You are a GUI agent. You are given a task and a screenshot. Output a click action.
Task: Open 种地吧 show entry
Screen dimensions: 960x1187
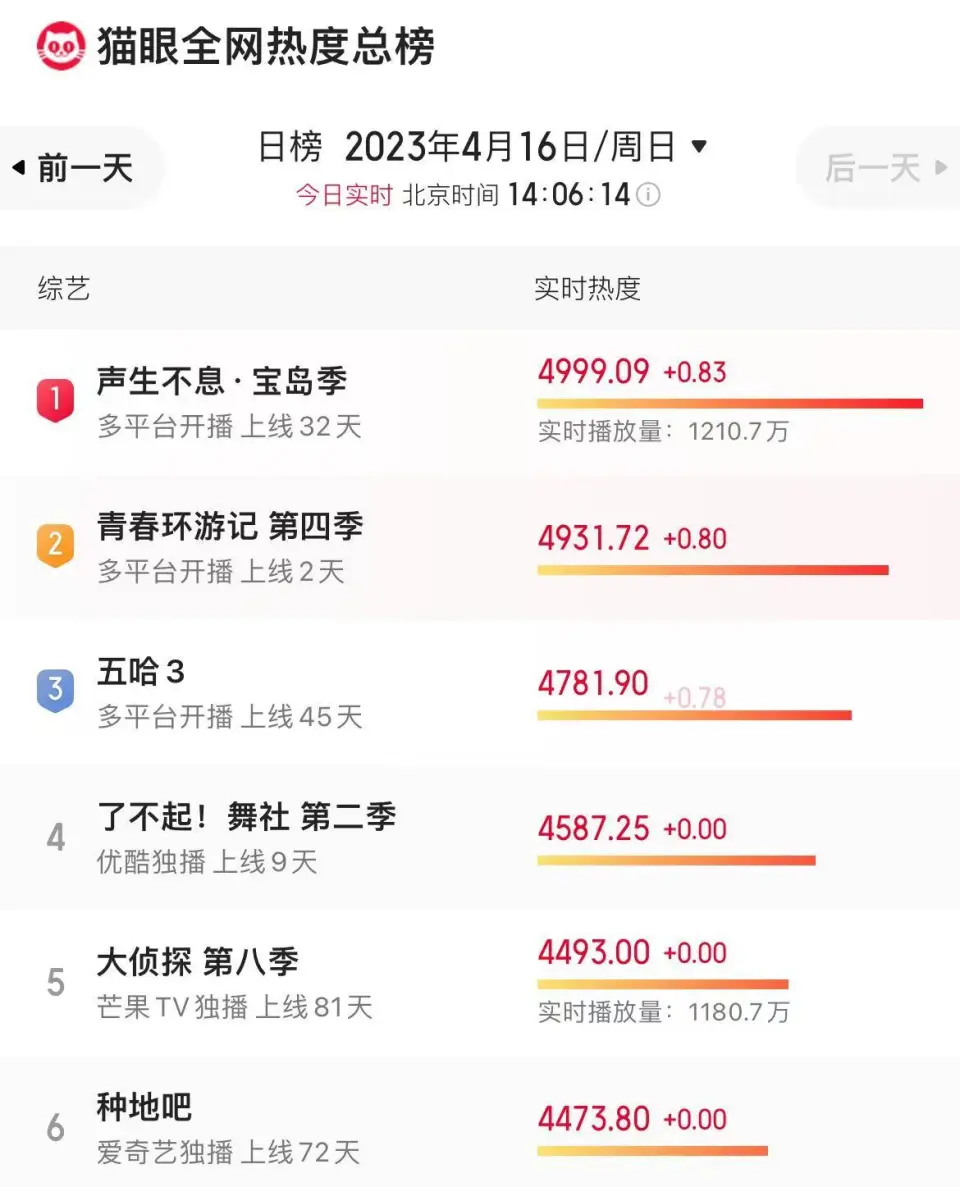pos(144,1107)
